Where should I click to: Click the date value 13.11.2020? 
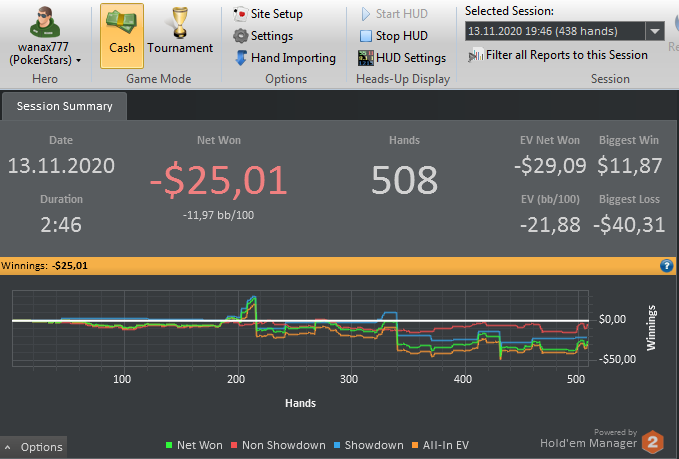pyautogui.click(x=61, y=166)
